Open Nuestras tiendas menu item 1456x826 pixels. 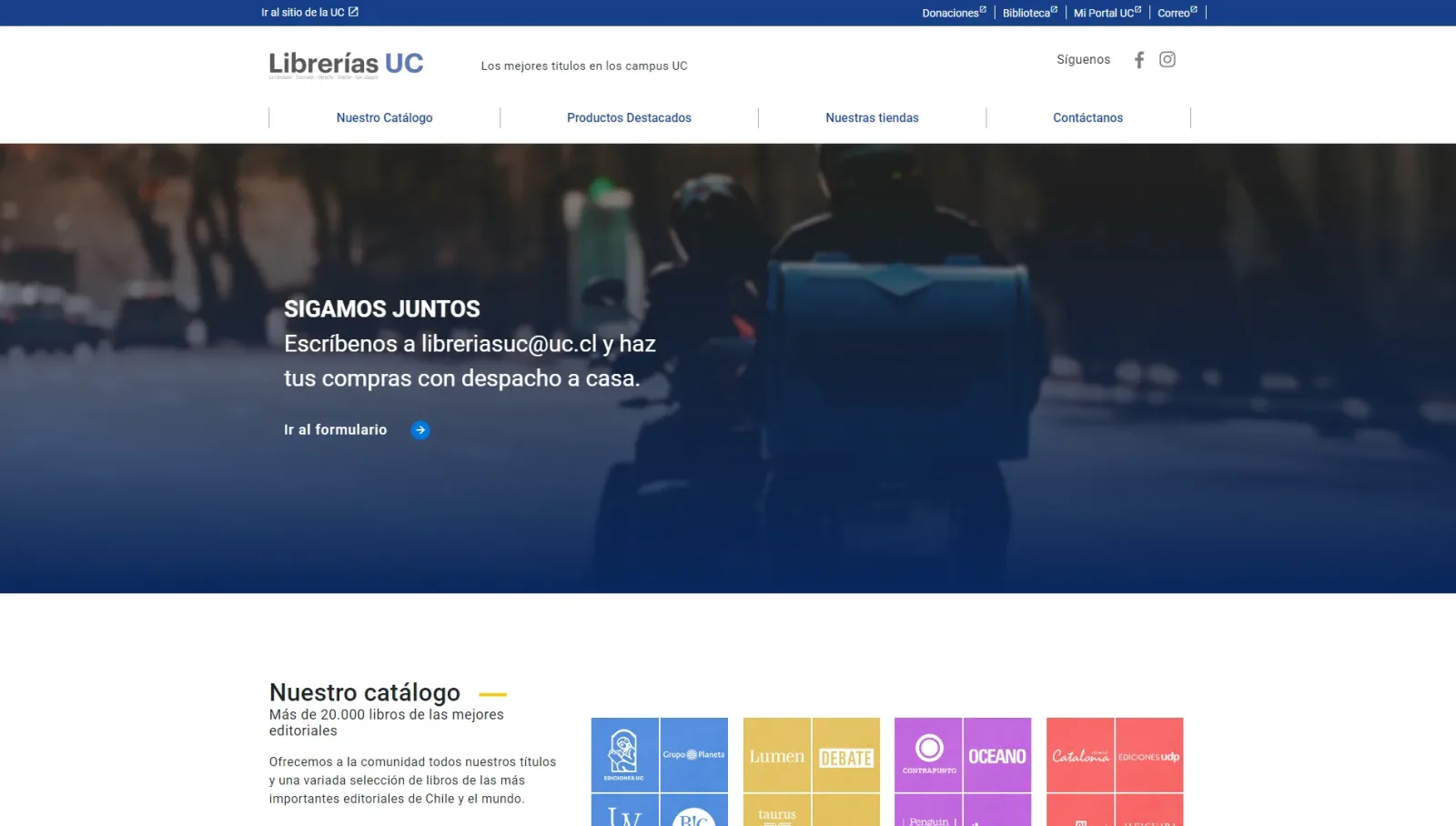872,117
